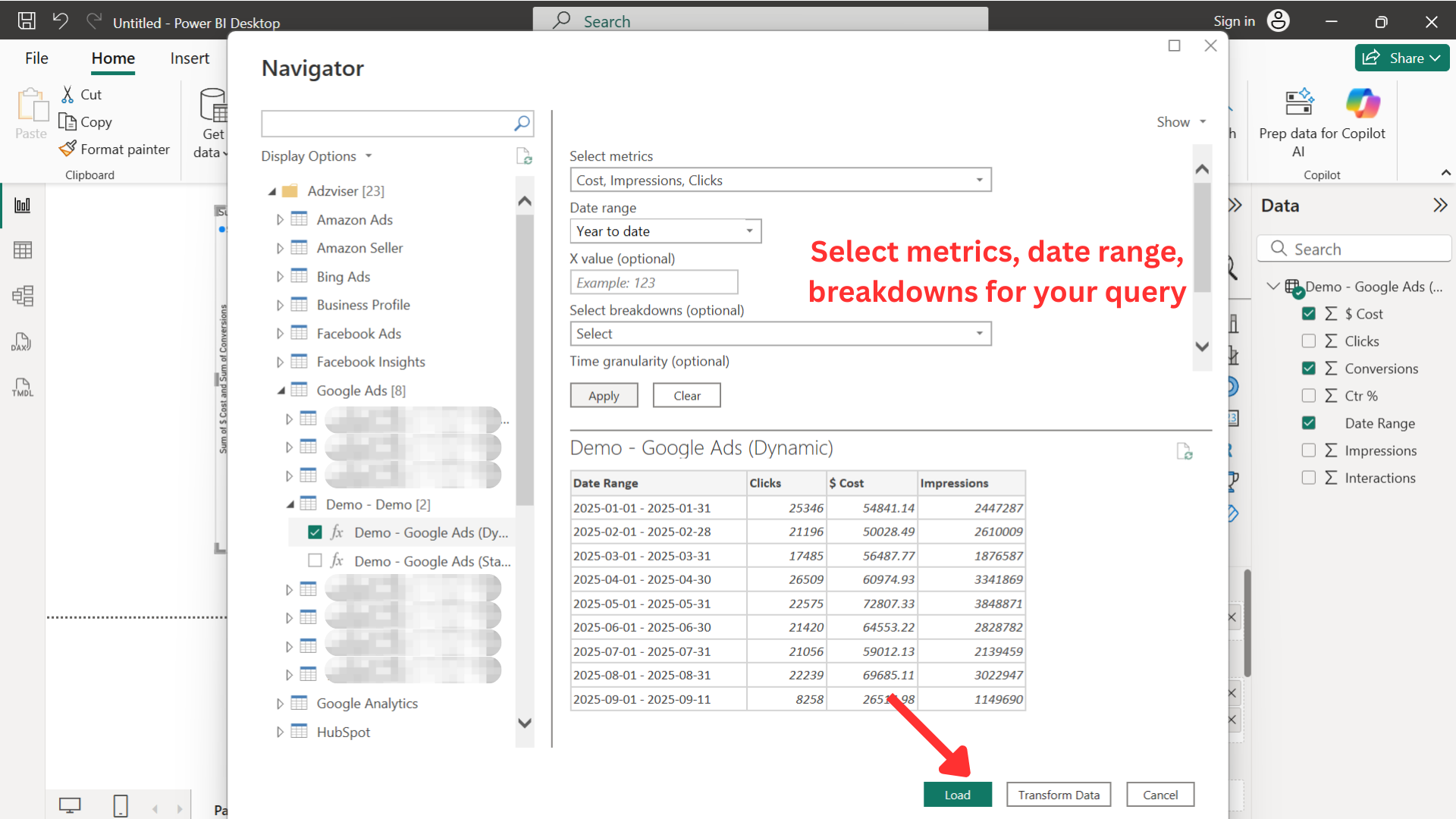
Task: Check the Demo - Google Ads (Static) item
Action: [315, 560]
